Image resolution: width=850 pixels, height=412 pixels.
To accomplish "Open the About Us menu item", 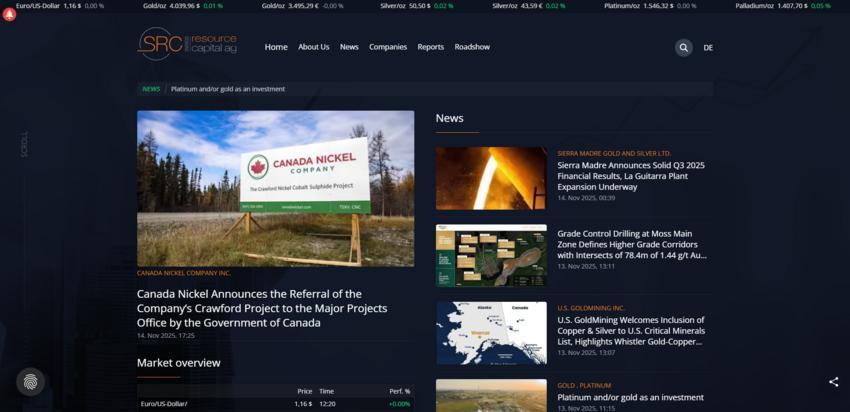I will tap(313, 47).
